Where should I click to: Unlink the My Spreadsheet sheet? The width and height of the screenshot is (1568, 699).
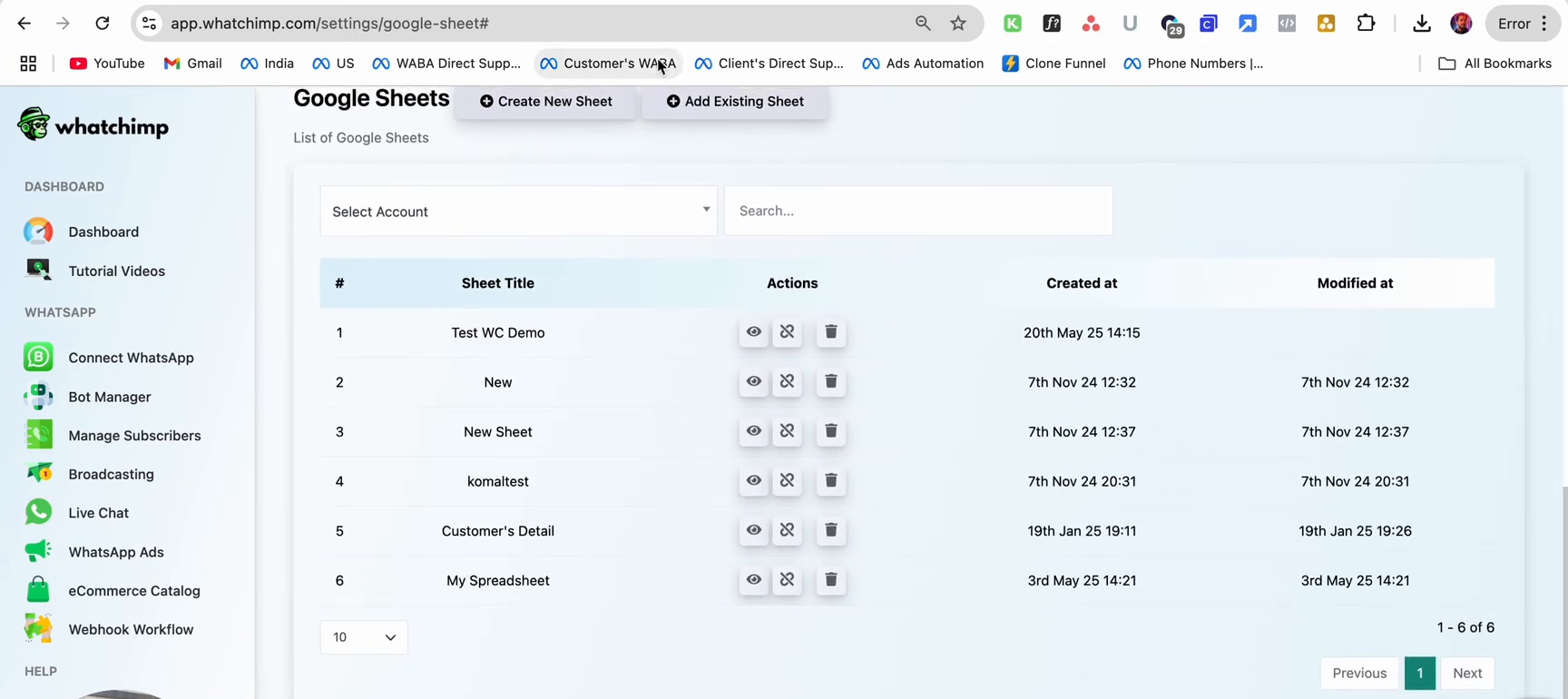click(787, 580)
